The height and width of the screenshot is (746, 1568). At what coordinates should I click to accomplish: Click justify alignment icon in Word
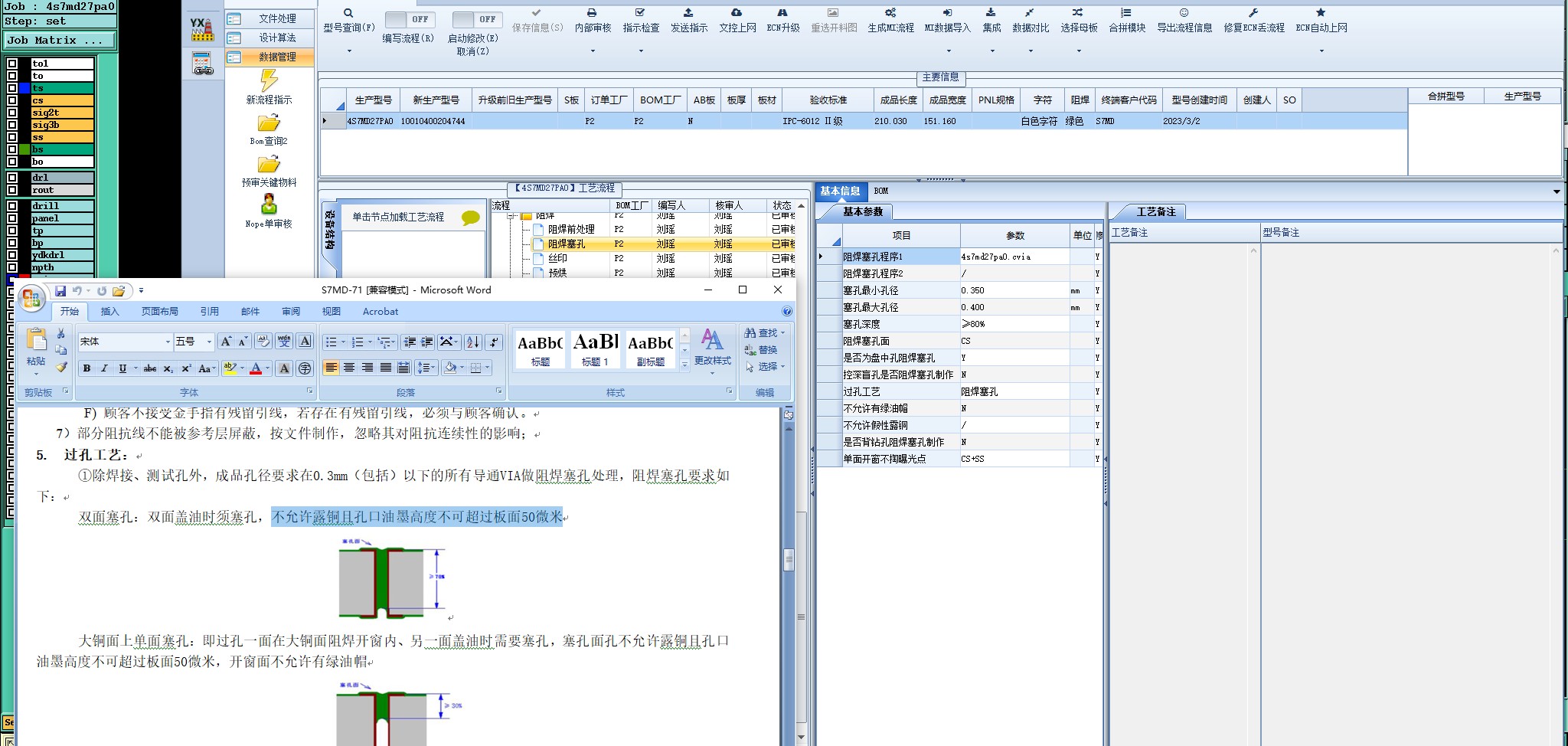point(386,368)
